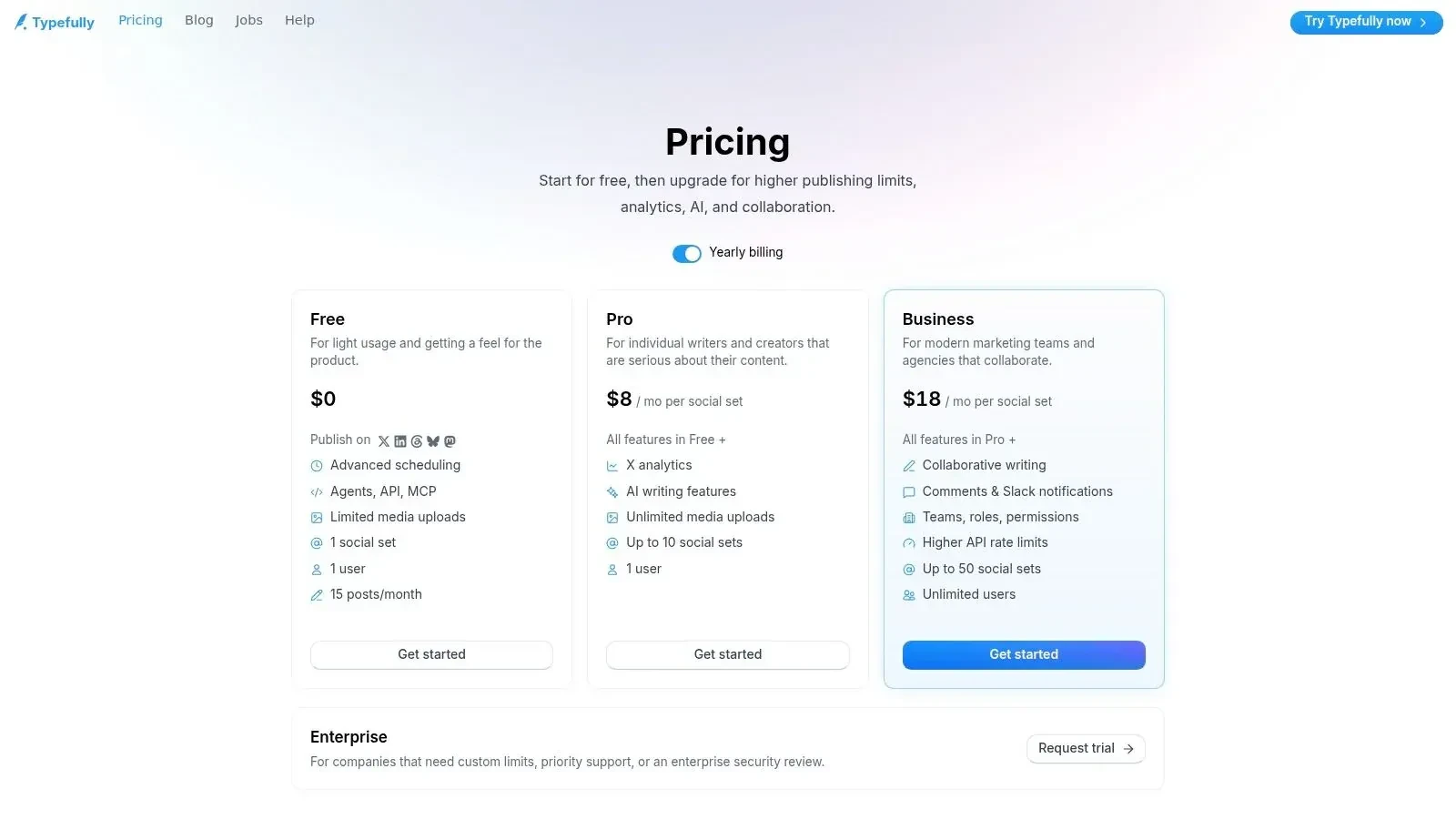Viewport: 1456px width, 819px height.
Task: Go to the Jobs page
Action: tap(248, 20)
